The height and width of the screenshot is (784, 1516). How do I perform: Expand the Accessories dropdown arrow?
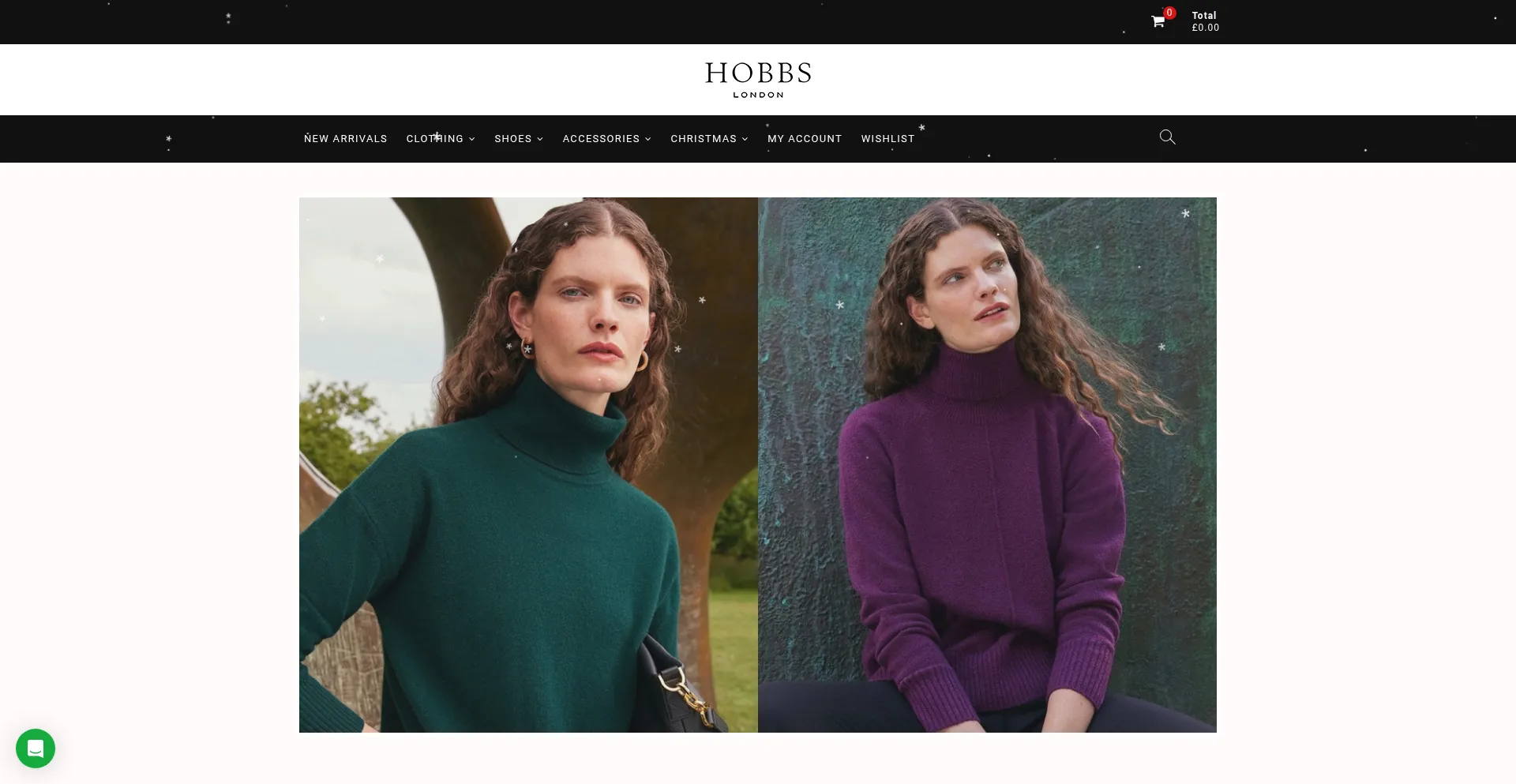(x=648, y=139)
